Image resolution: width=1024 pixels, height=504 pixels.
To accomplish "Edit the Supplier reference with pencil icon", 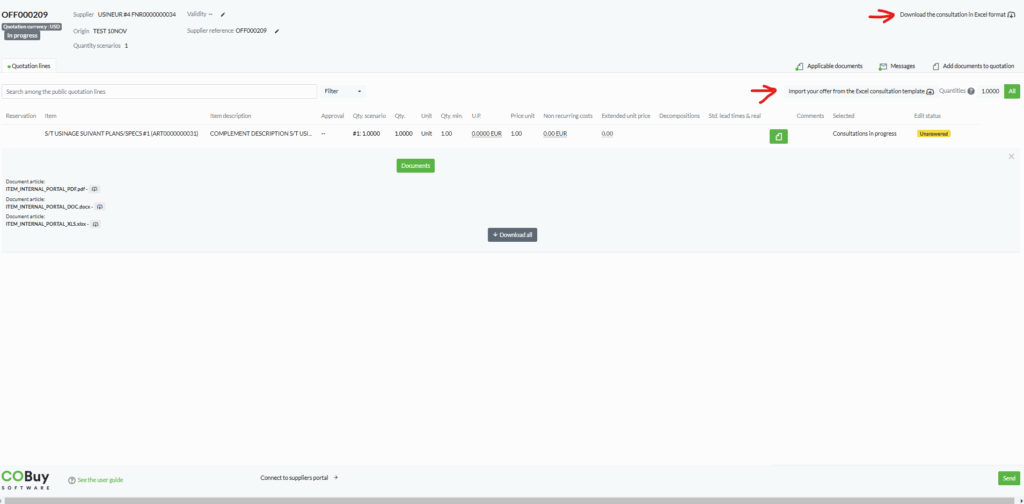I will (x=277, y=31).
